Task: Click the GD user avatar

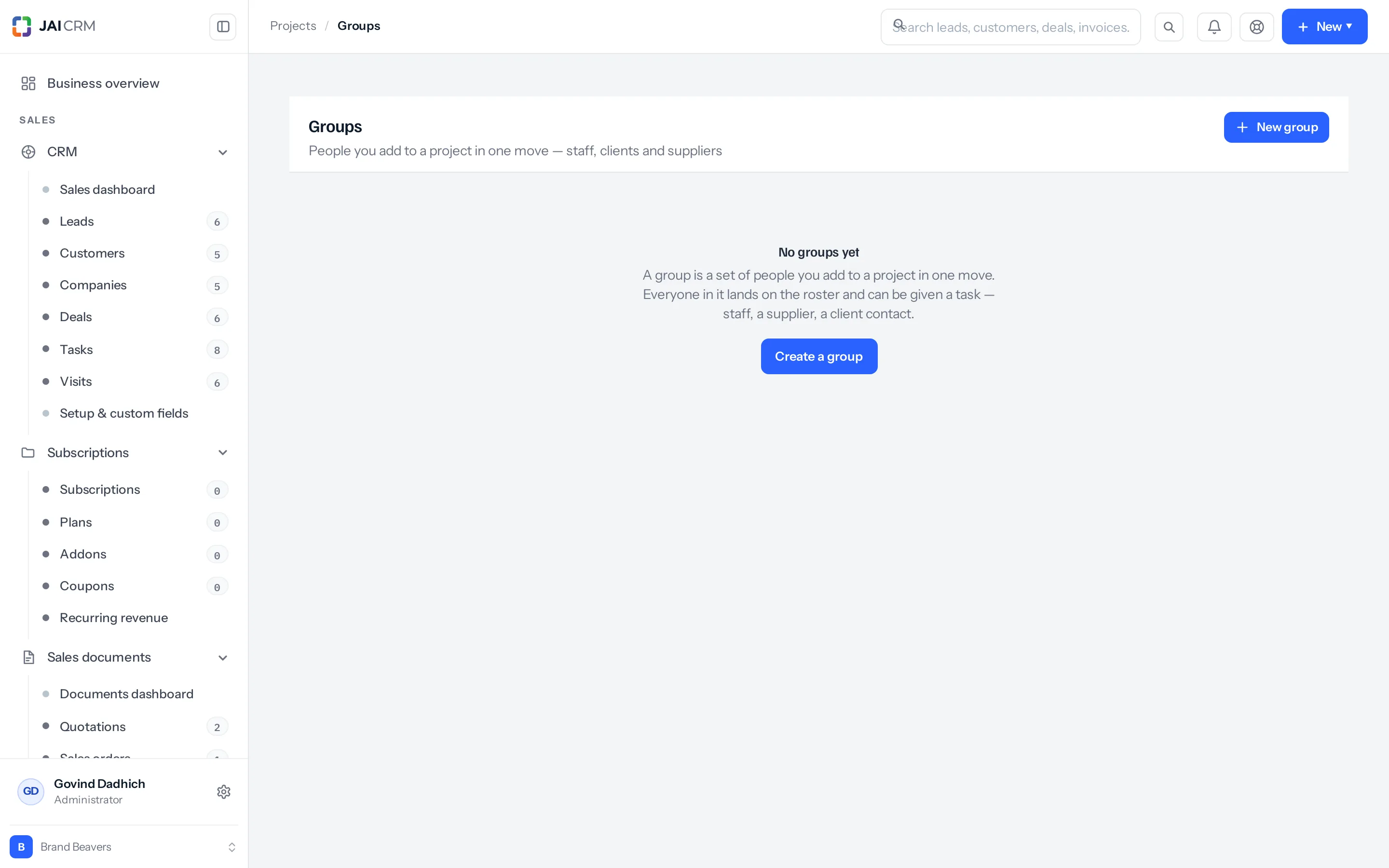Action: (x=31, y=791)
